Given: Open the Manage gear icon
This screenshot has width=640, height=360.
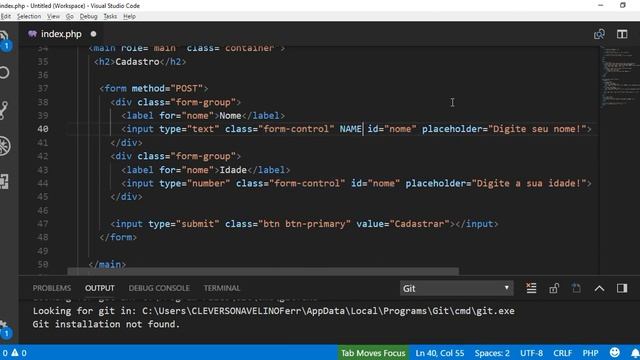Looking at the screenshot, I should (x=4, y=328).
